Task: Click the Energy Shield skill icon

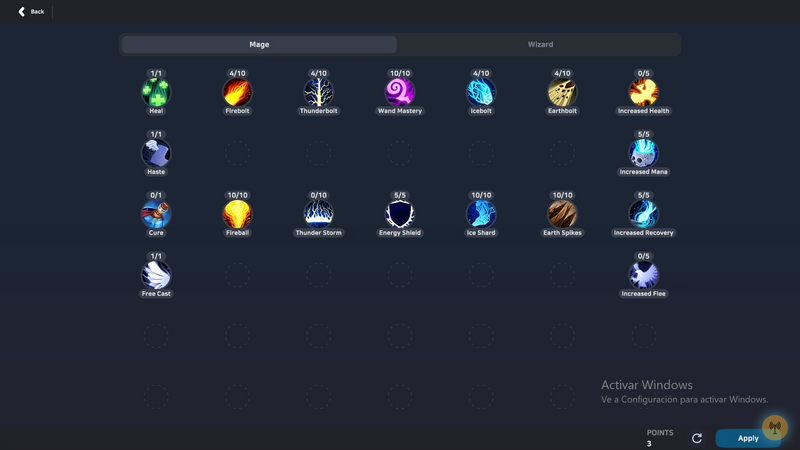Action: click(x=400, y=214)
